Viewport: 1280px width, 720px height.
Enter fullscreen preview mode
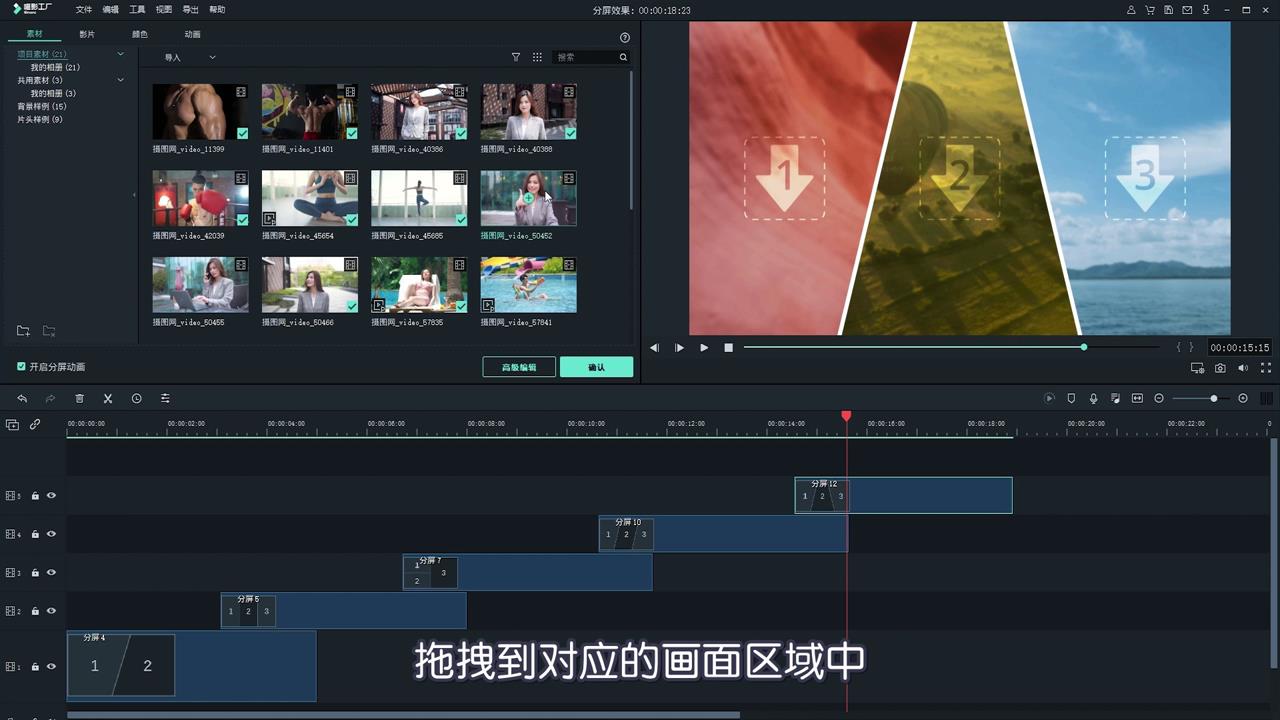tap(1266, 368)
